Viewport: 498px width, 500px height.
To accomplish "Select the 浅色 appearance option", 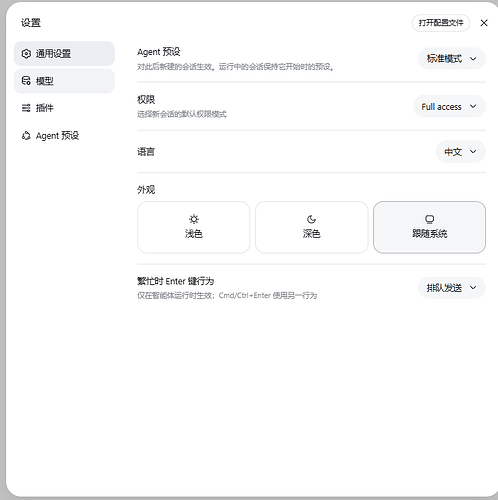I will click(194, 227).
